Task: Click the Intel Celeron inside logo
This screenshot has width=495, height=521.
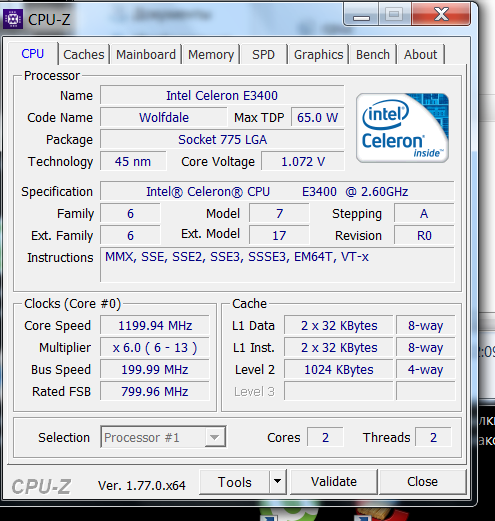Action: click(402, 128)
